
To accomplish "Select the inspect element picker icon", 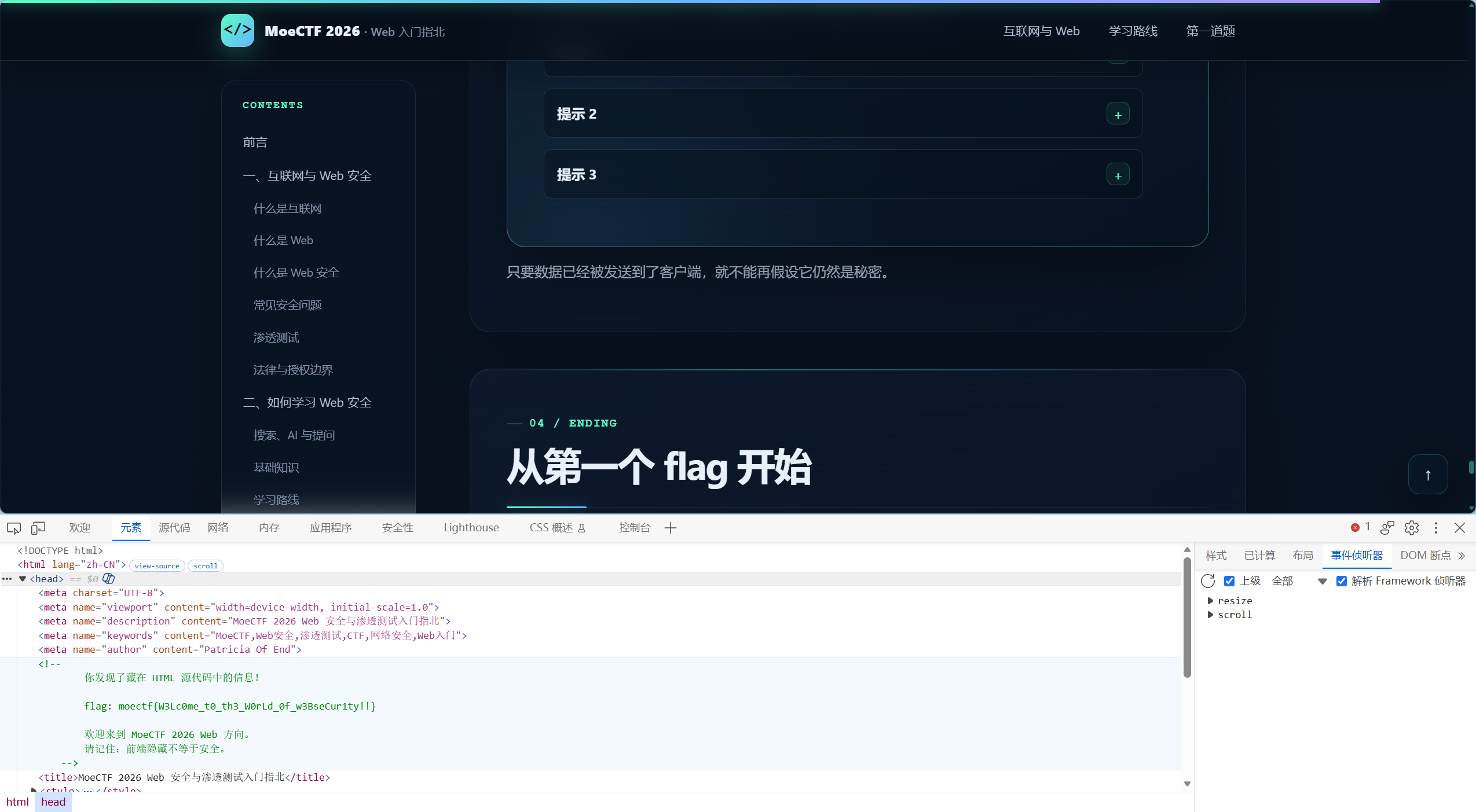I will [14, 528].
